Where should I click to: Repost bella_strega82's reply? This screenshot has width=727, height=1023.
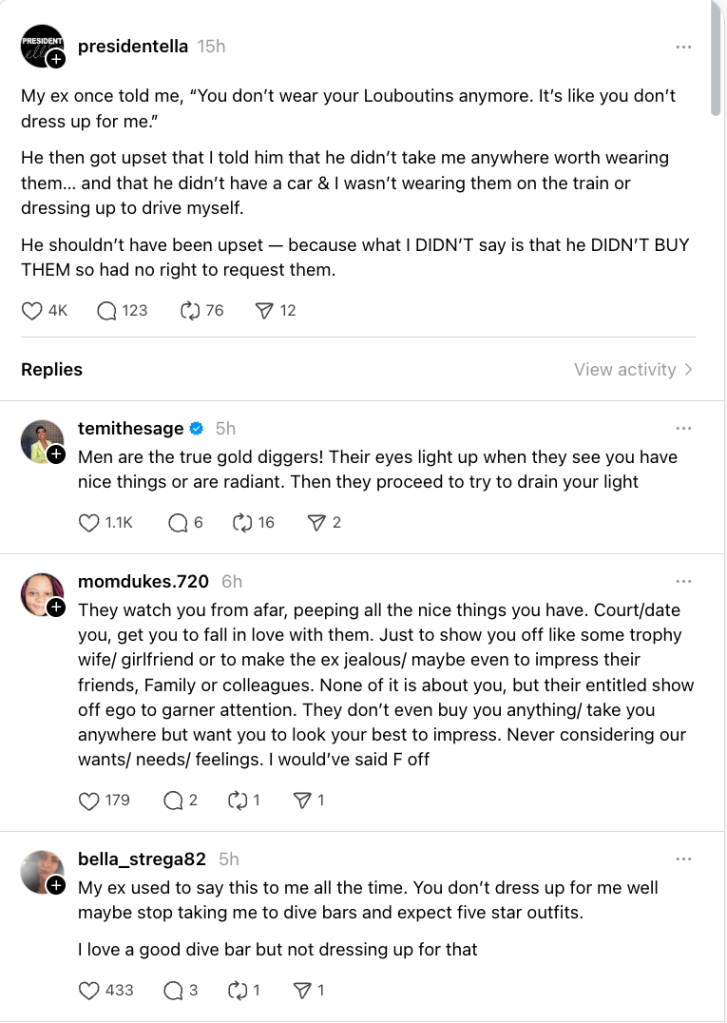pyautogui.click(x=238, y=990)
